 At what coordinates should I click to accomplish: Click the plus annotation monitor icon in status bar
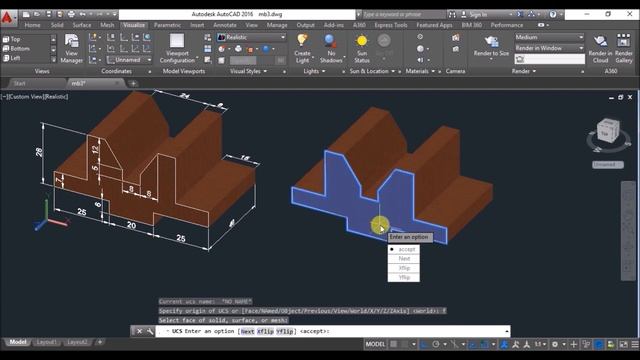573,344
